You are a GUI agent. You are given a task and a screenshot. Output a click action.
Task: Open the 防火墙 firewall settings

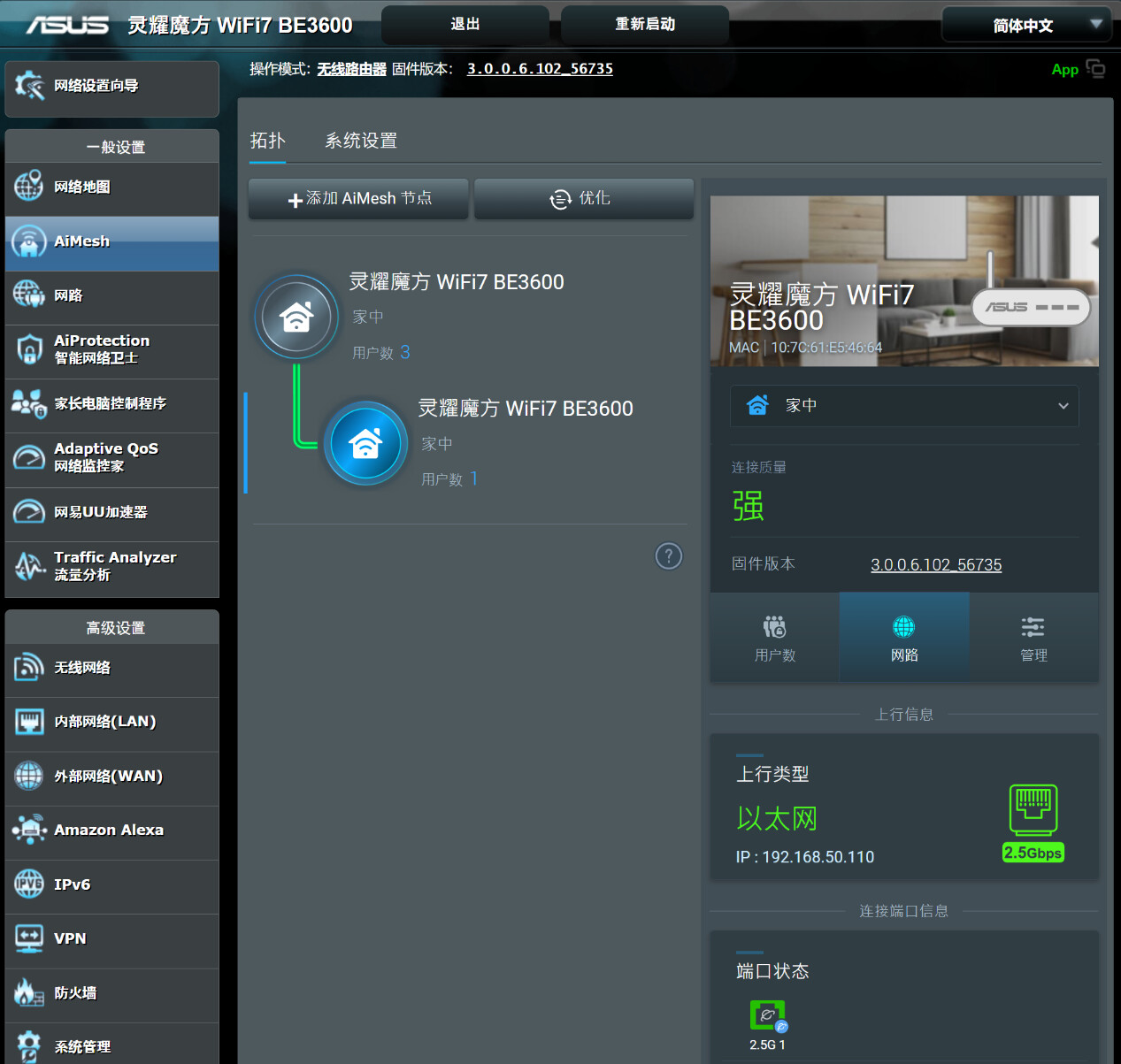click(x=111, y=993)
